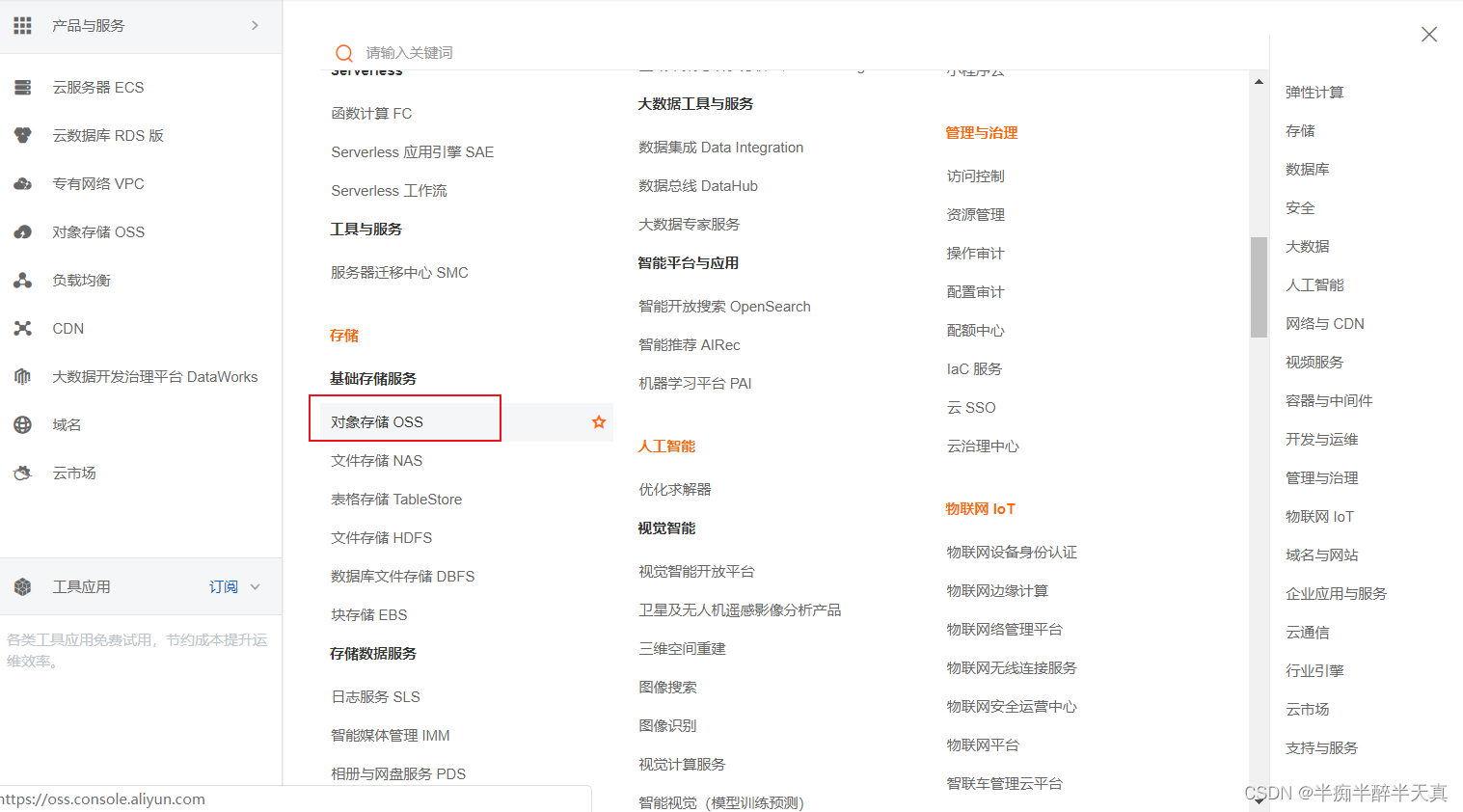Jump to 存储 category in right index

1300,130
